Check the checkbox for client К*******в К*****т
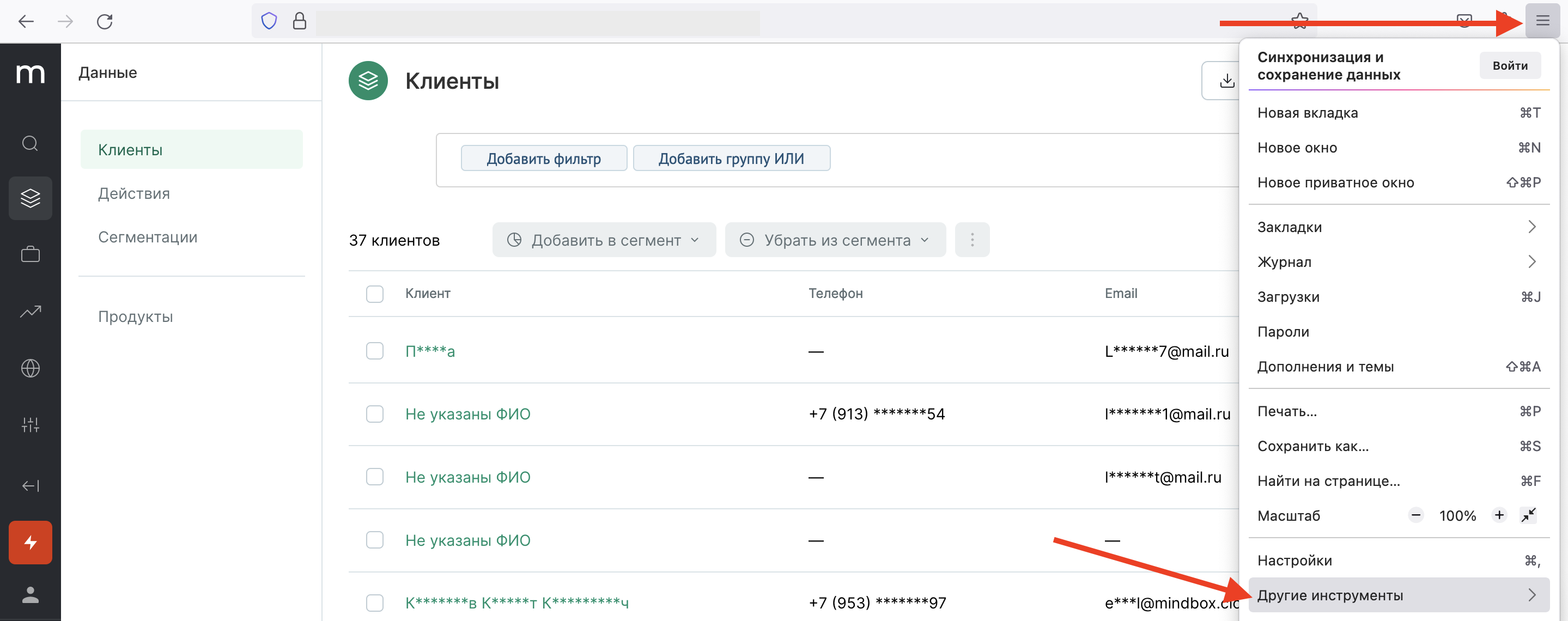 pyautogui.click(x=374, y=602)
